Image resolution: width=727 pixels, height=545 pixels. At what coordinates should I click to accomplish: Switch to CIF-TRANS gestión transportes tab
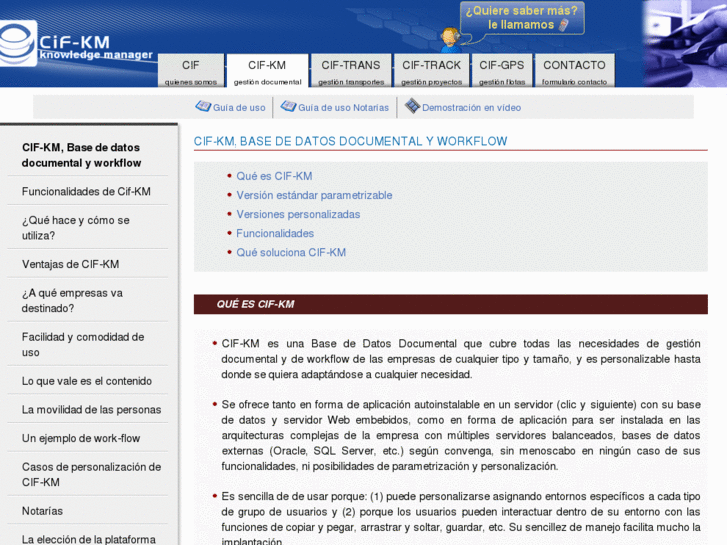pyautogui.click(x=351, y=71)
